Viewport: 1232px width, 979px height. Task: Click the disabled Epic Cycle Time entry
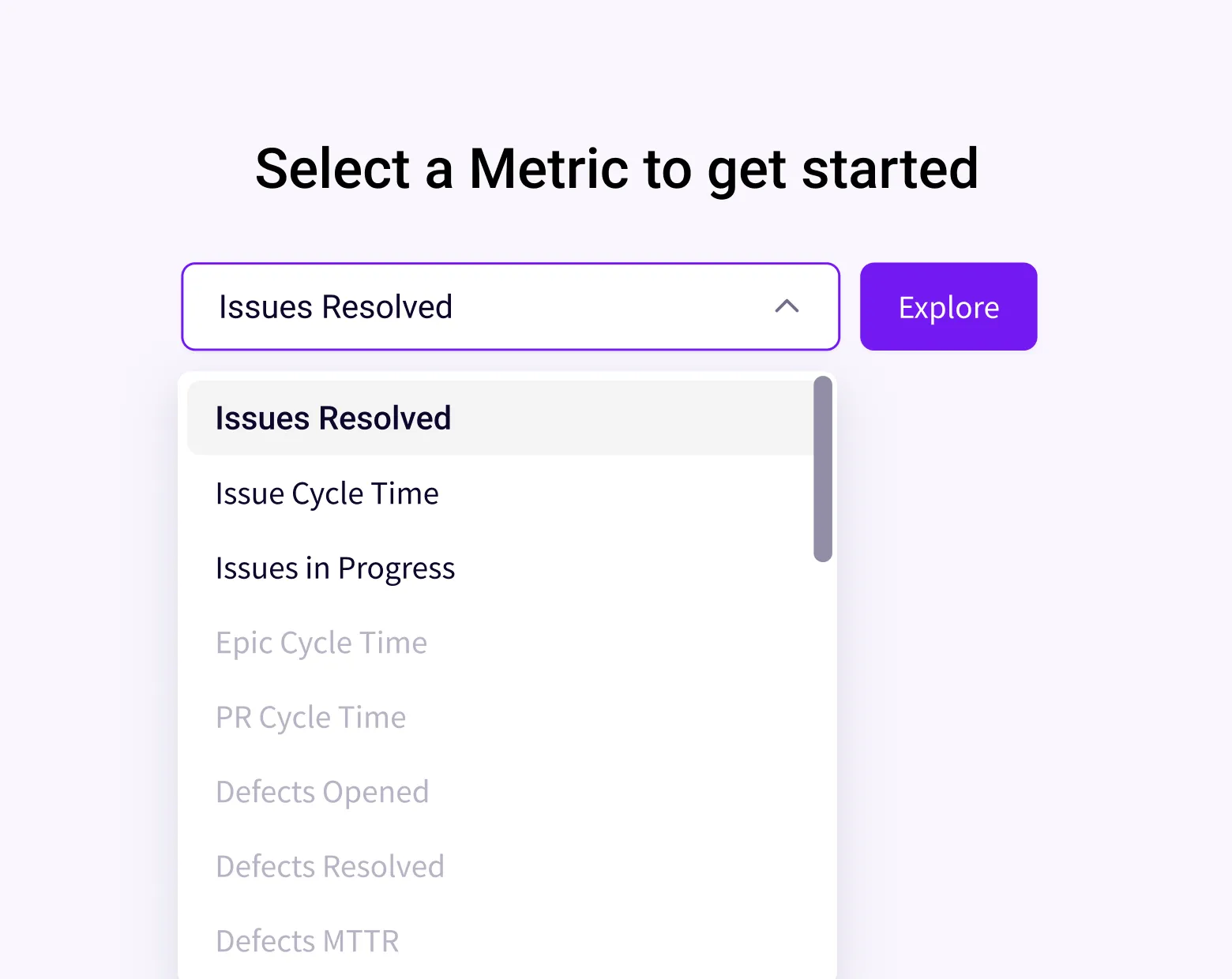pos(321,643)
